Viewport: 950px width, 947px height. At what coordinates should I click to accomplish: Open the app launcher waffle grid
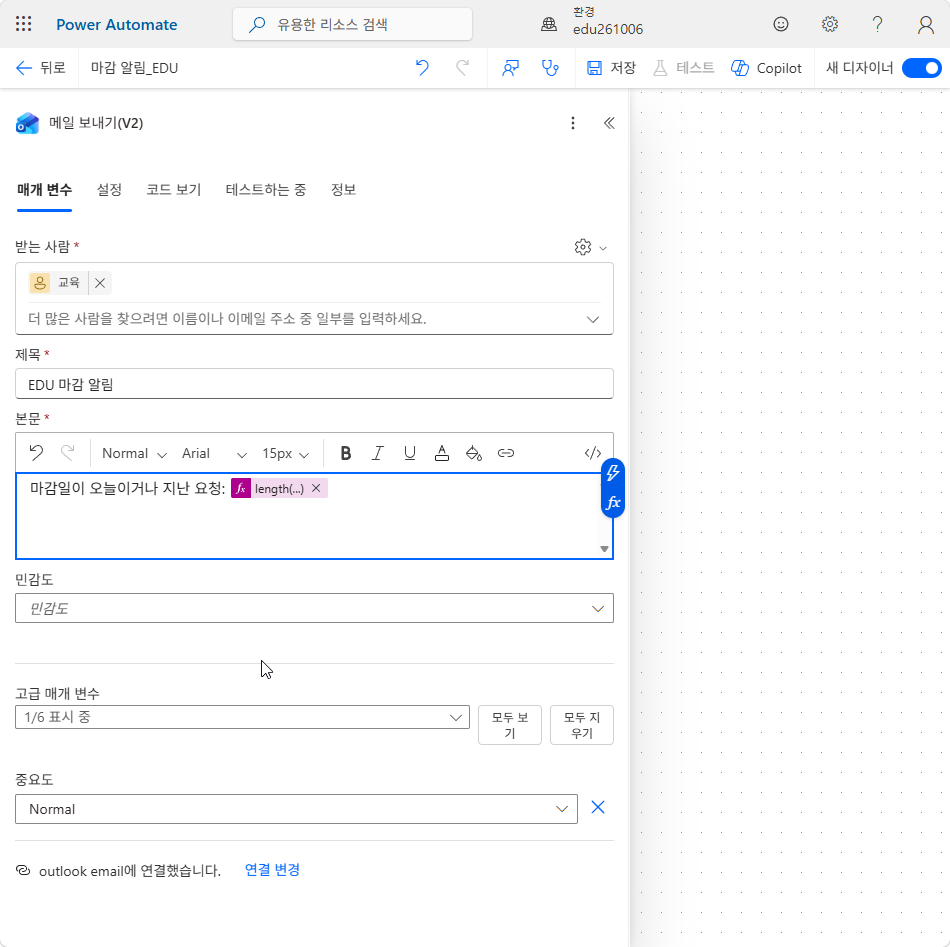tap(23, 24)
